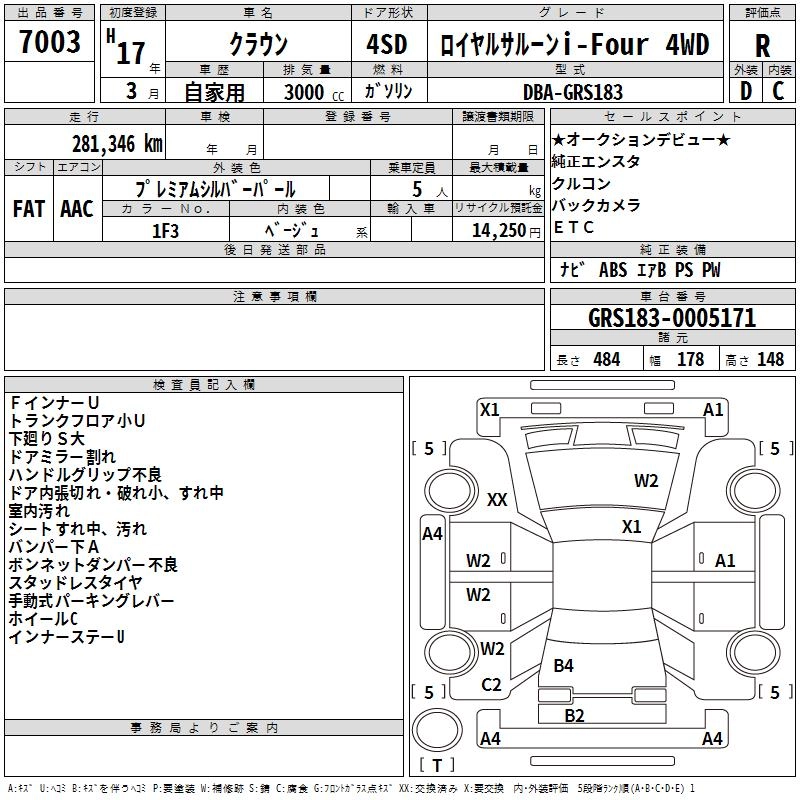Click the X1 mark at the diagram's top-left corner
Image resolution: width=800 pixels, height=800 pixels.
point(489,409)
